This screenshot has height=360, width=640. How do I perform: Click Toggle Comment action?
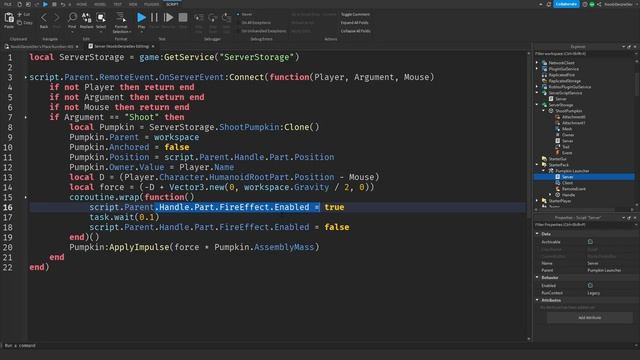(355, 14)
